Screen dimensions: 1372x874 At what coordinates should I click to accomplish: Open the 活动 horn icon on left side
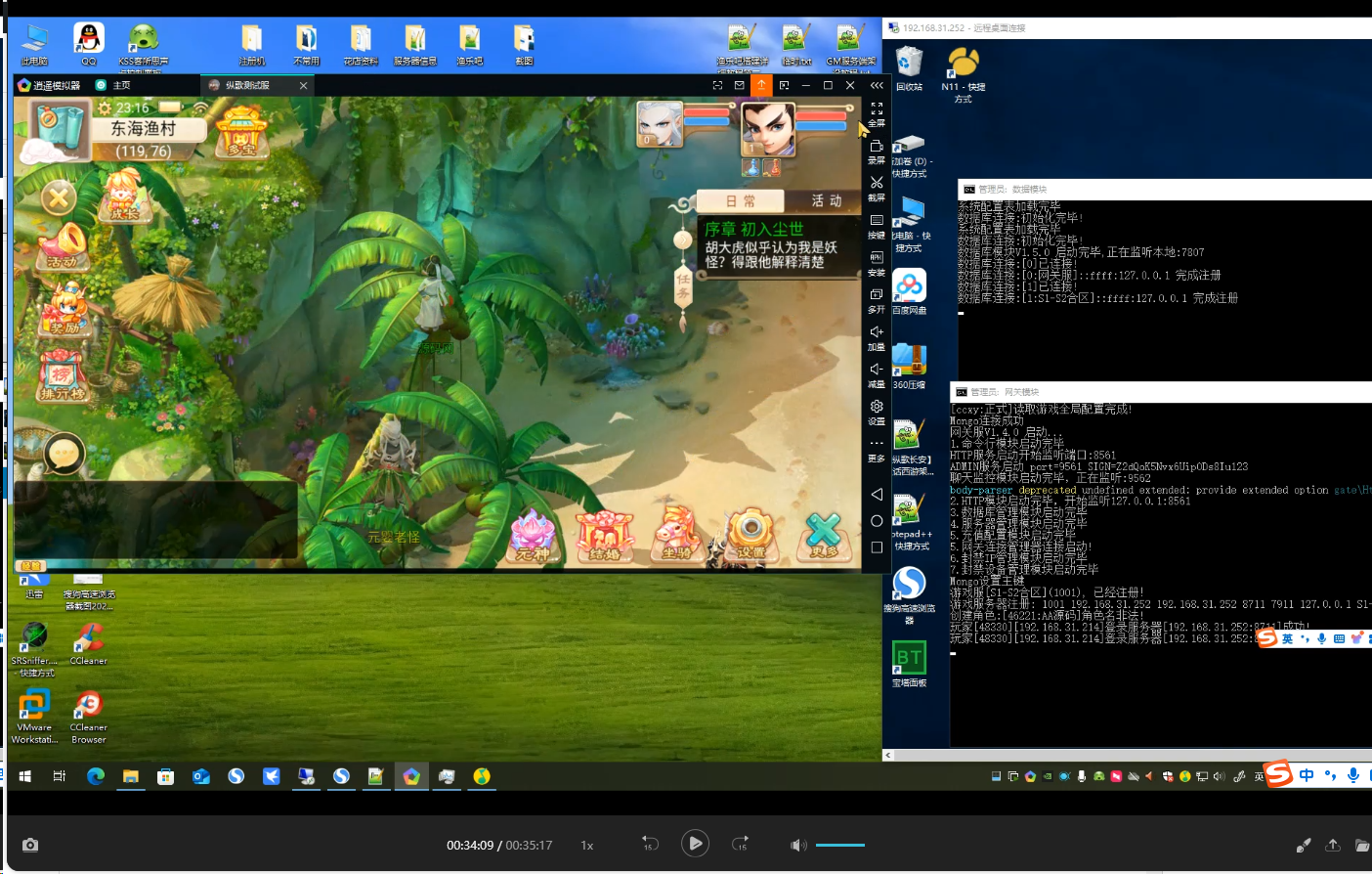[x=64, y=246]
